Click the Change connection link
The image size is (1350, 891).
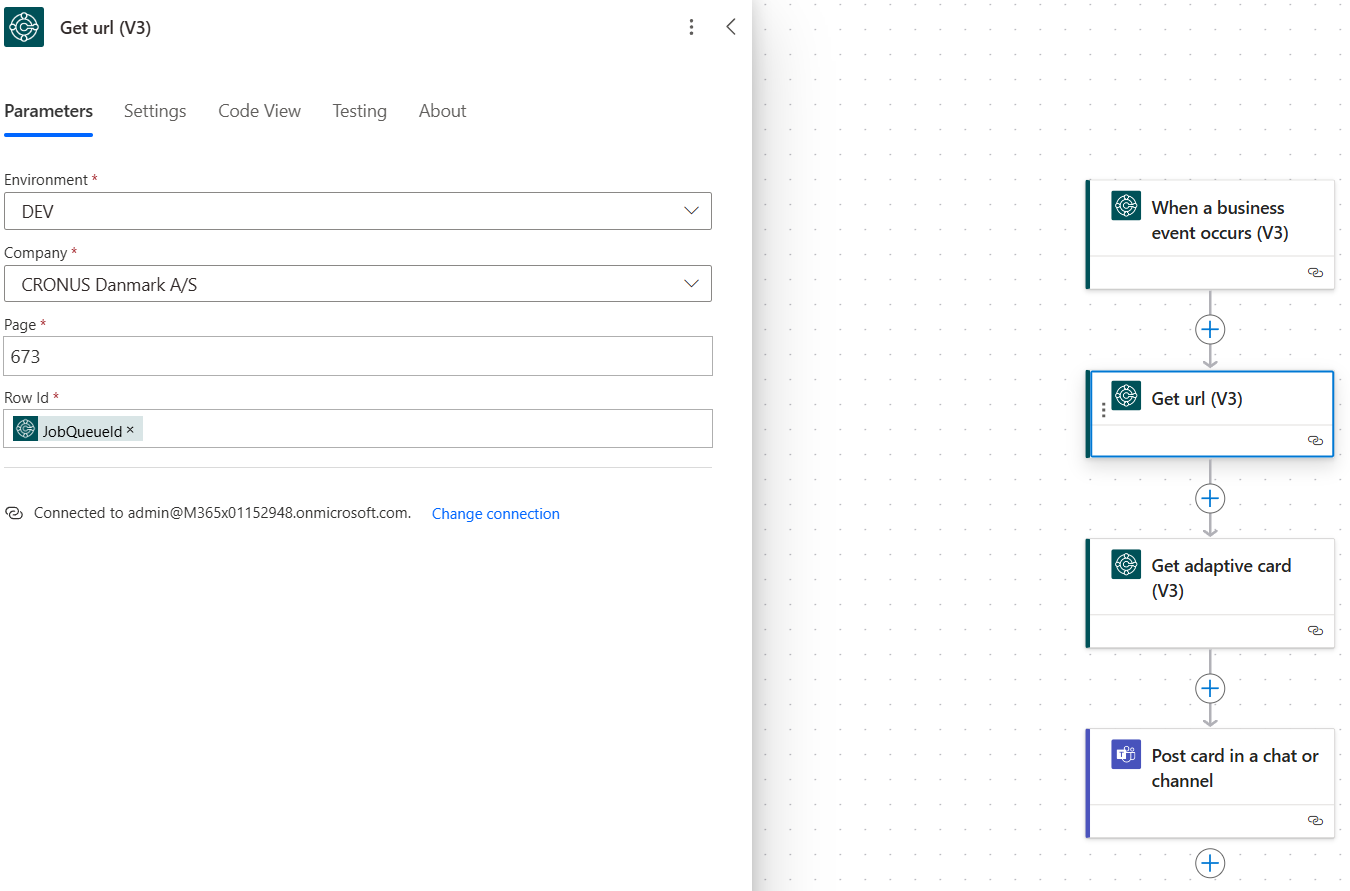click(x=496, y=514)
